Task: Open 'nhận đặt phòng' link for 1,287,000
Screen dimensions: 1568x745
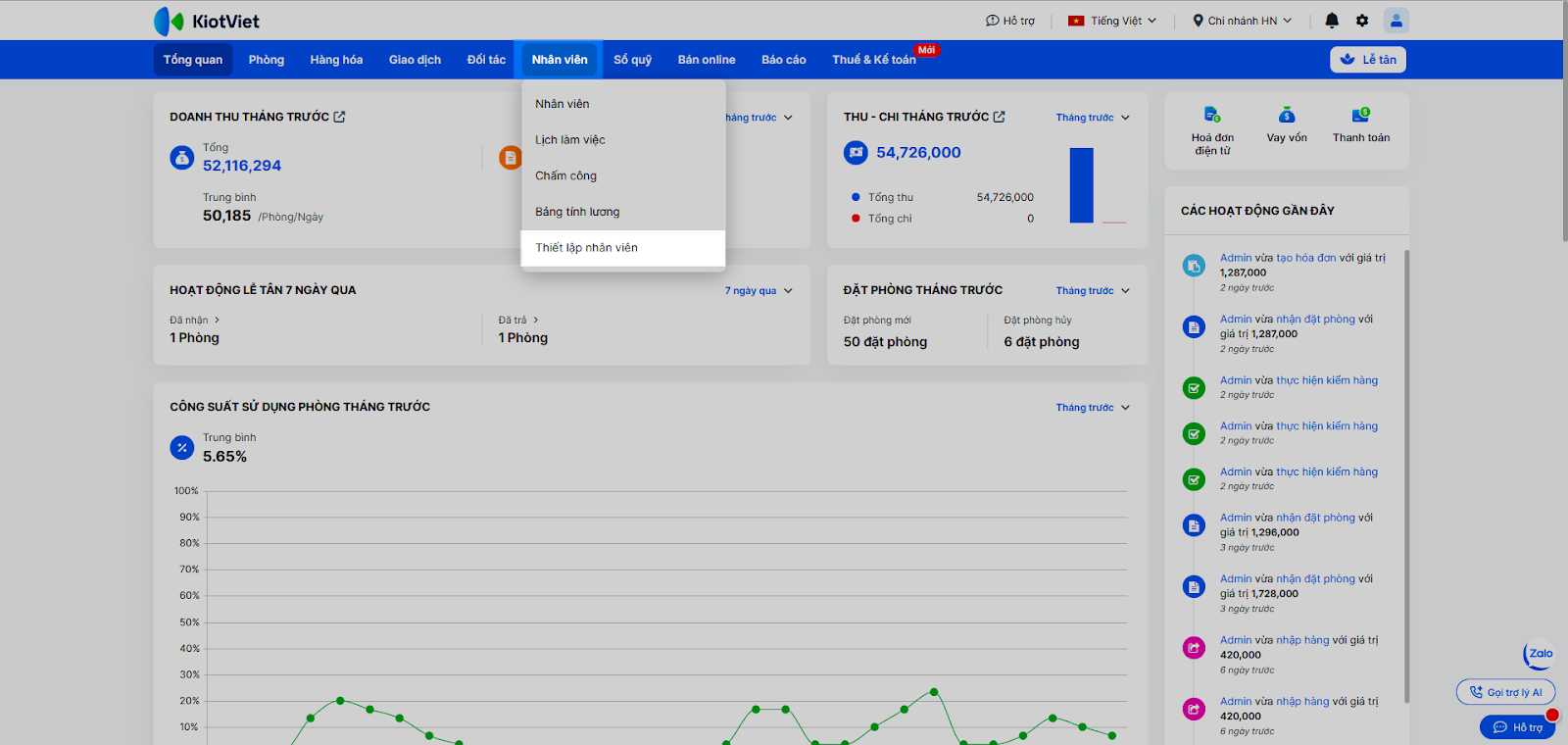Action: (1315, 320)
